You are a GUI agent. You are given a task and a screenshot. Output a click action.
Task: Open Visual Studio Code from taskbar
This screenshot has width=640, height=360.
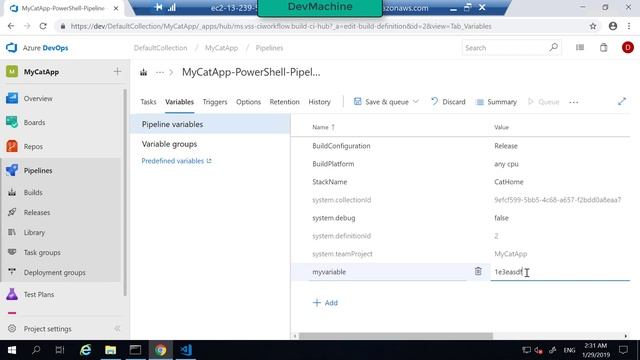pos(186,350)
